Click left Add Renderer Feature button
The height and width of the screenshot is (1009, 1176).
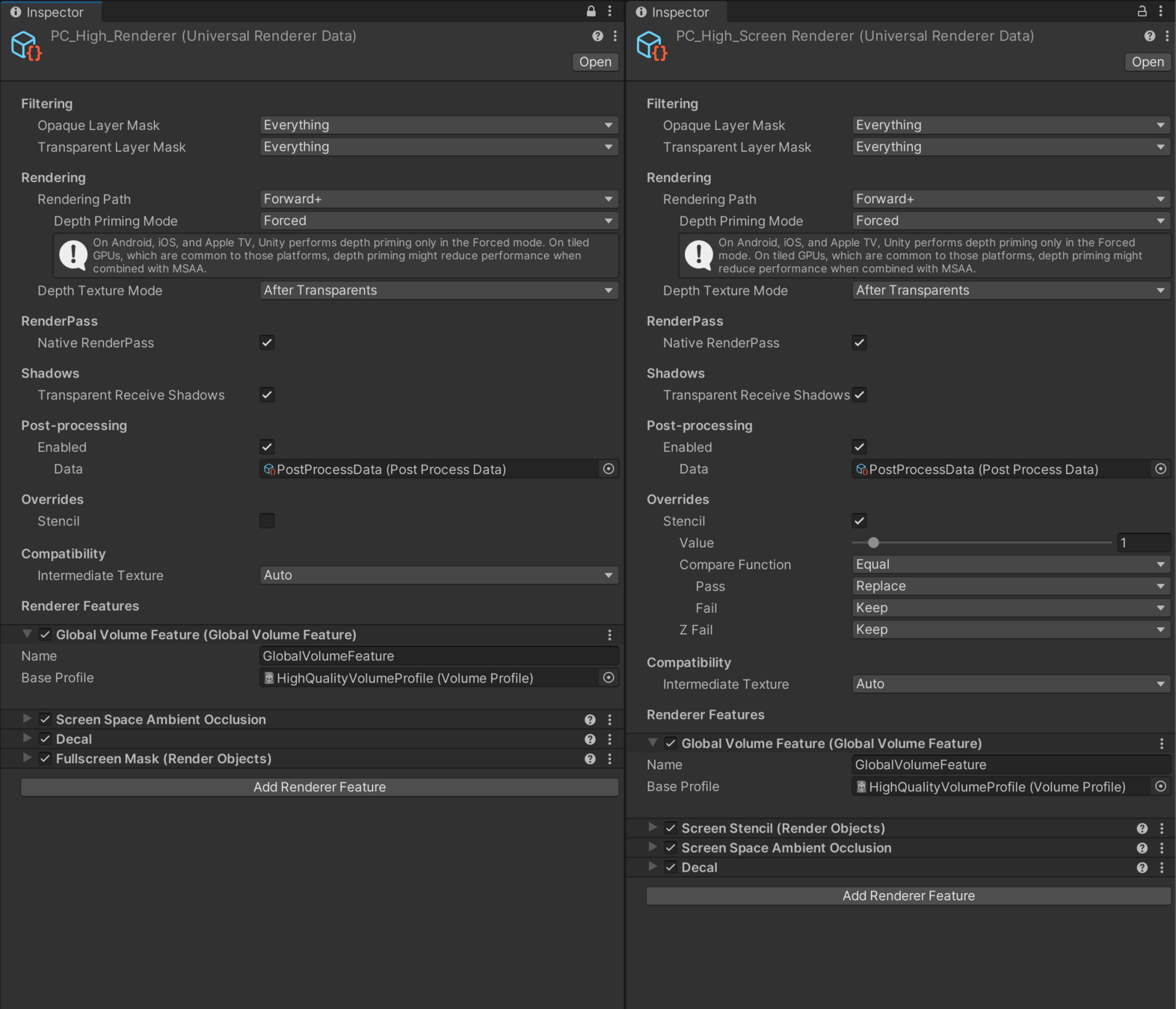point(319,787)
